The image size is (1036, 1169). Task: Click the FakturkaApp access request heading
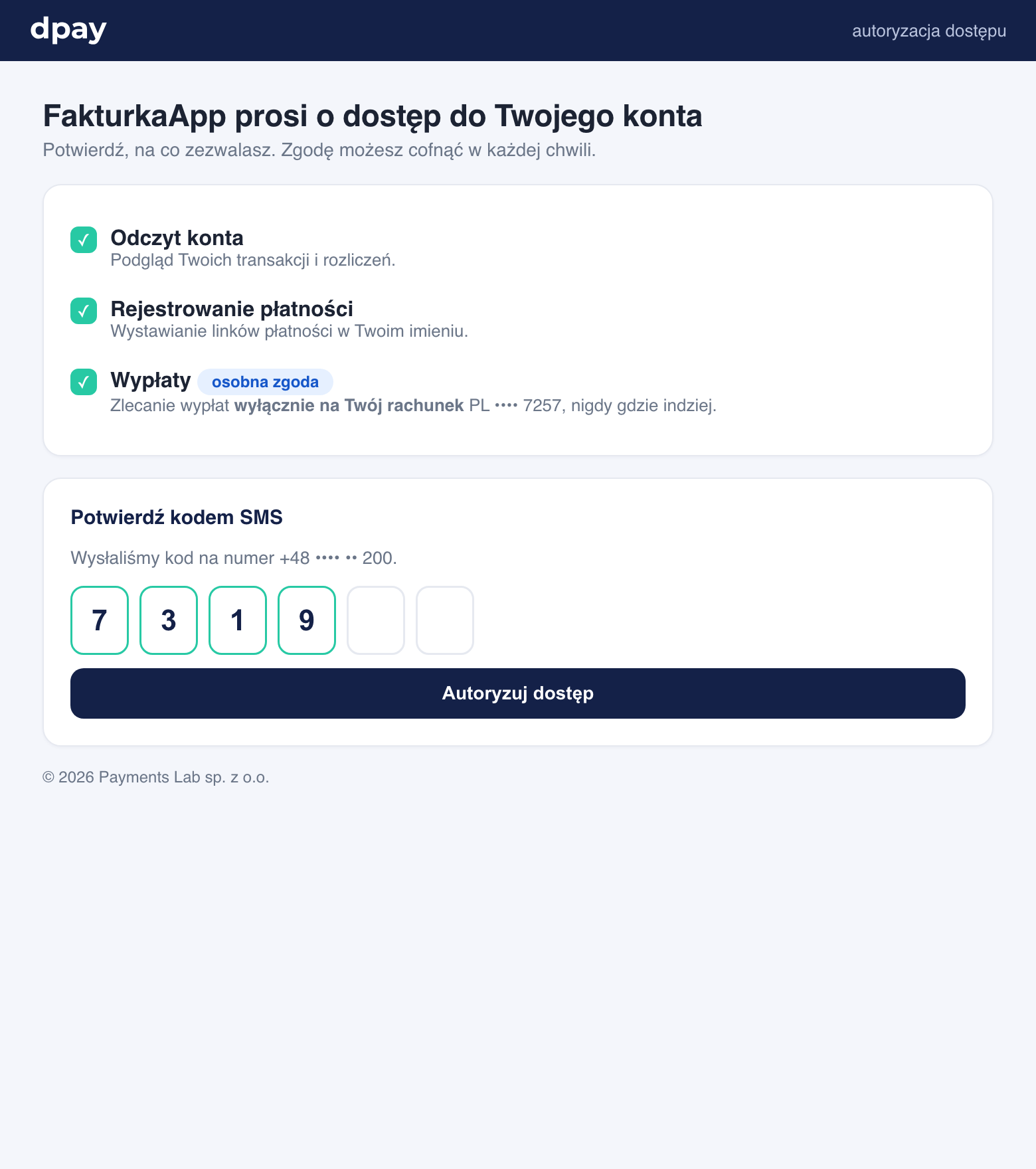click(373, 116)
